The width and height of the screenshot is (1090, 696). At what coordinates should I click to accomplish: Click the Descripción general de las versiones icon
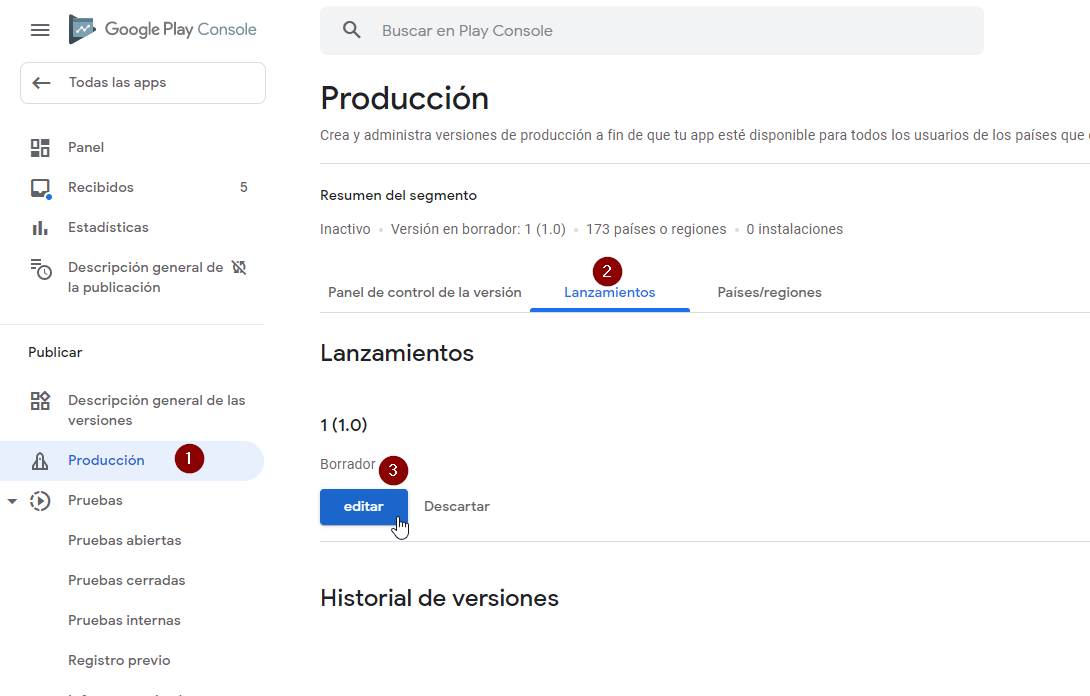pyautogui.click(x=40, y=400)
